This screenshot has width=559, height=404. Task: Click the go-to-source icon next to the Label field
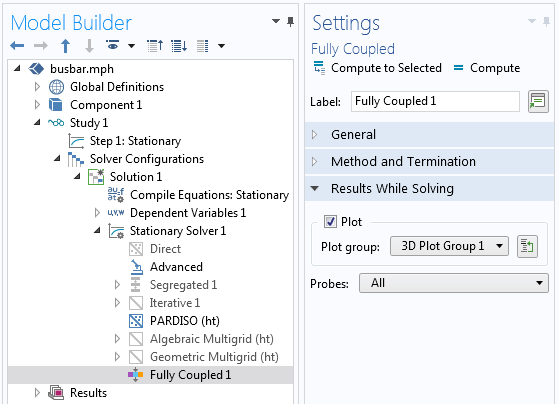pyautogui.click(x=538, y=102)
